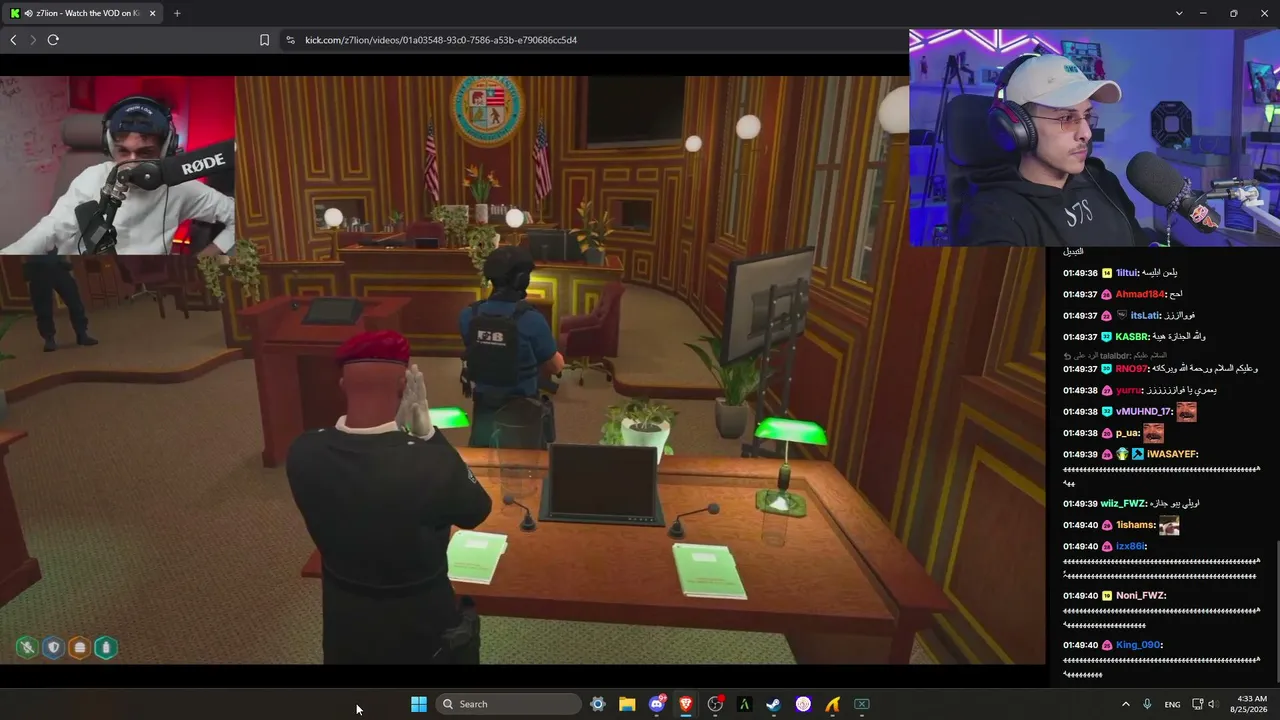Click the streamer webcam overlay in the video
Viewport: 1280px width, 720px height.
pyautogui.click(x=118, y=165)
